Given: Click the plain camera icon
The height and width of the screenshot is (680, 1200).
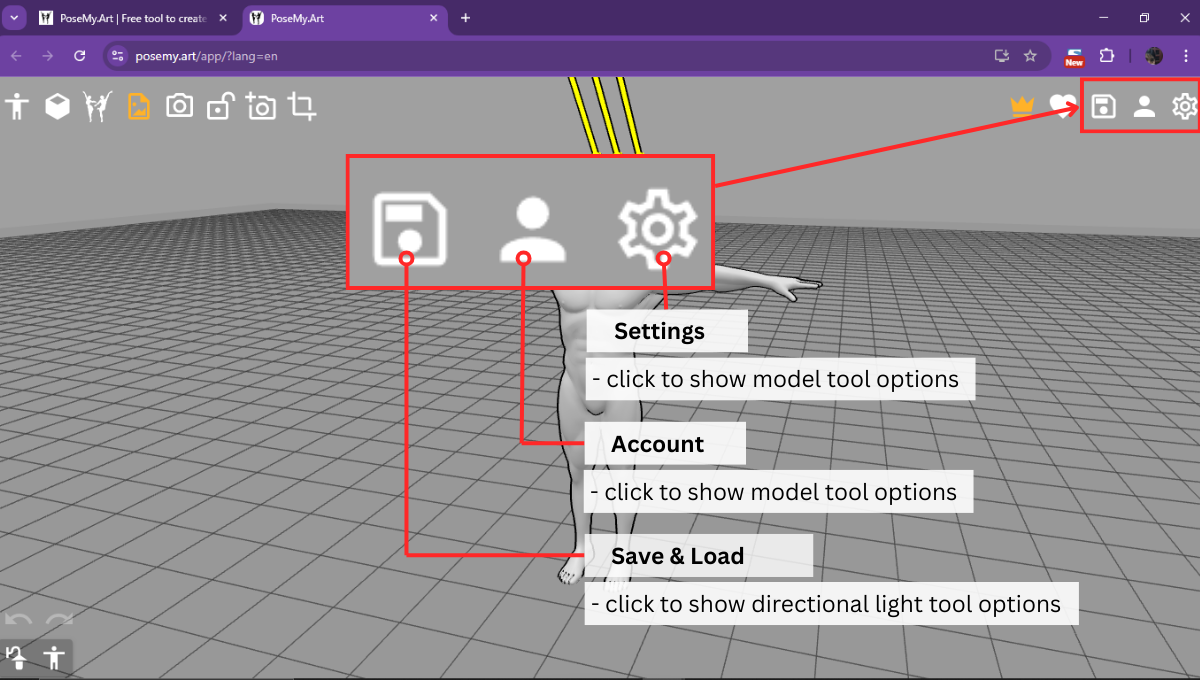Looking at the screenshot, I should pos(180,106).
